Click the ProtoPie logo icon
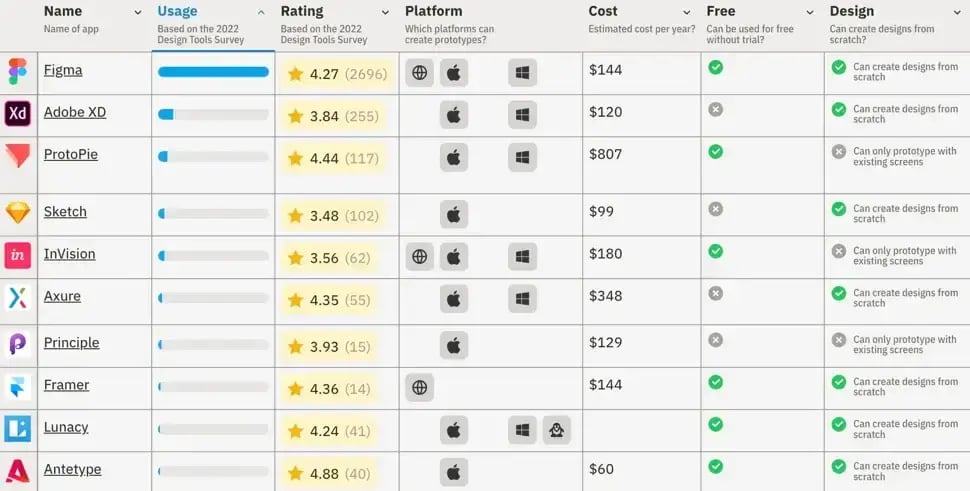This screenshot has width=970, height=491. pos(17,156)
